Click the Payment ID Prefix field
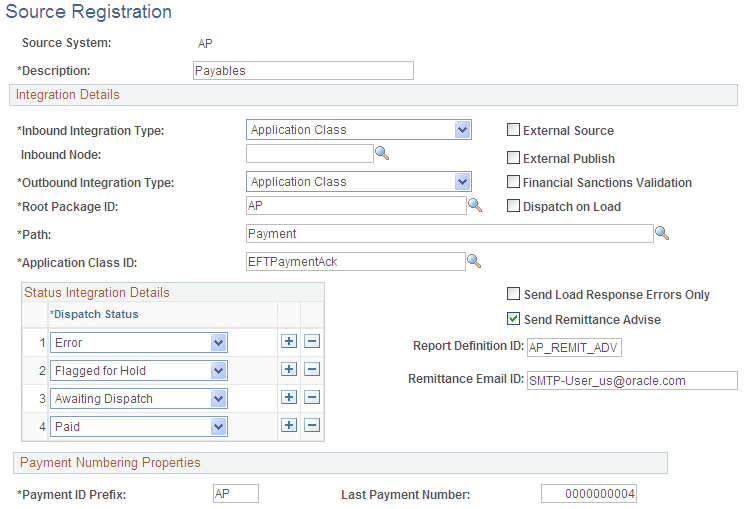Screen dimensions: 744x509 pyautogui.click(x=236, y=493)
